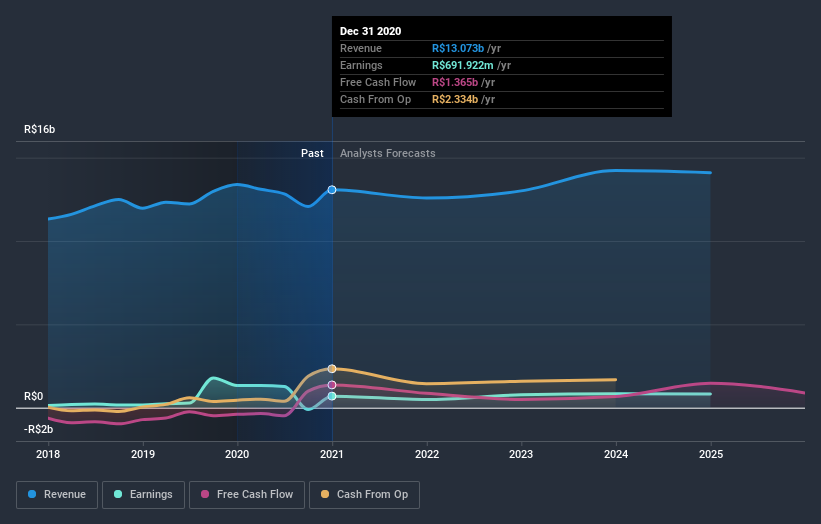Click the Past label

312,153
